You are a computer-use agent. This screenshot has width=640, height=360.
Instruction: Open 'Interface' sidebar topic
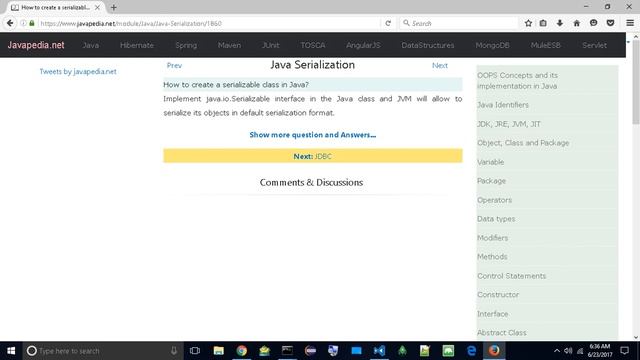pos(493,314)
